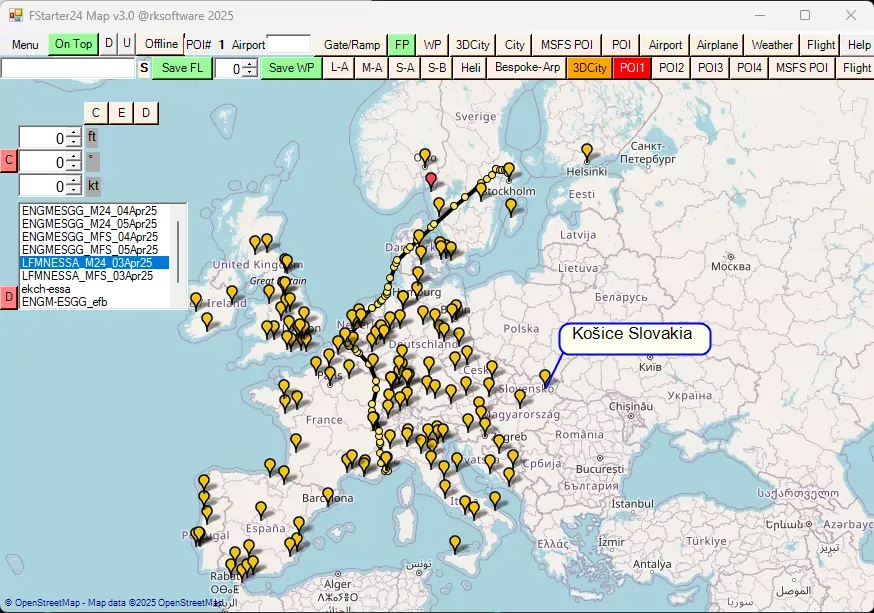Click the FStarter24 app icon in title bar

(x=15, y=15)
